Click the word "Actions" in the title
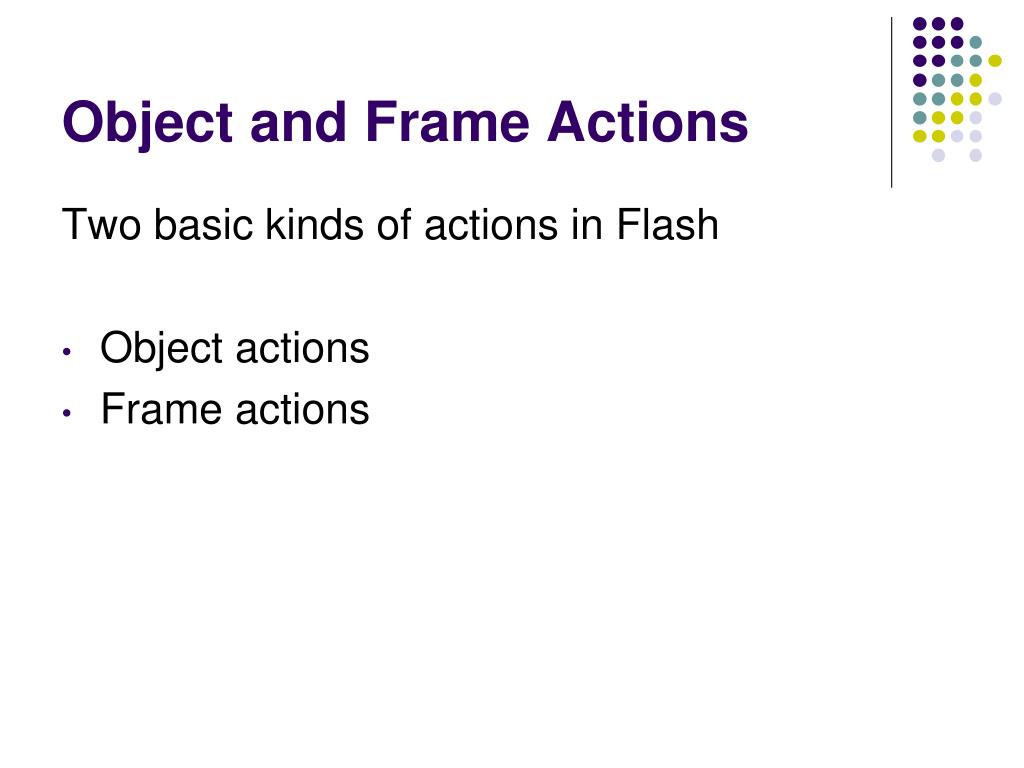Viewport: 1024px width, 768px height. pos(647,121)
